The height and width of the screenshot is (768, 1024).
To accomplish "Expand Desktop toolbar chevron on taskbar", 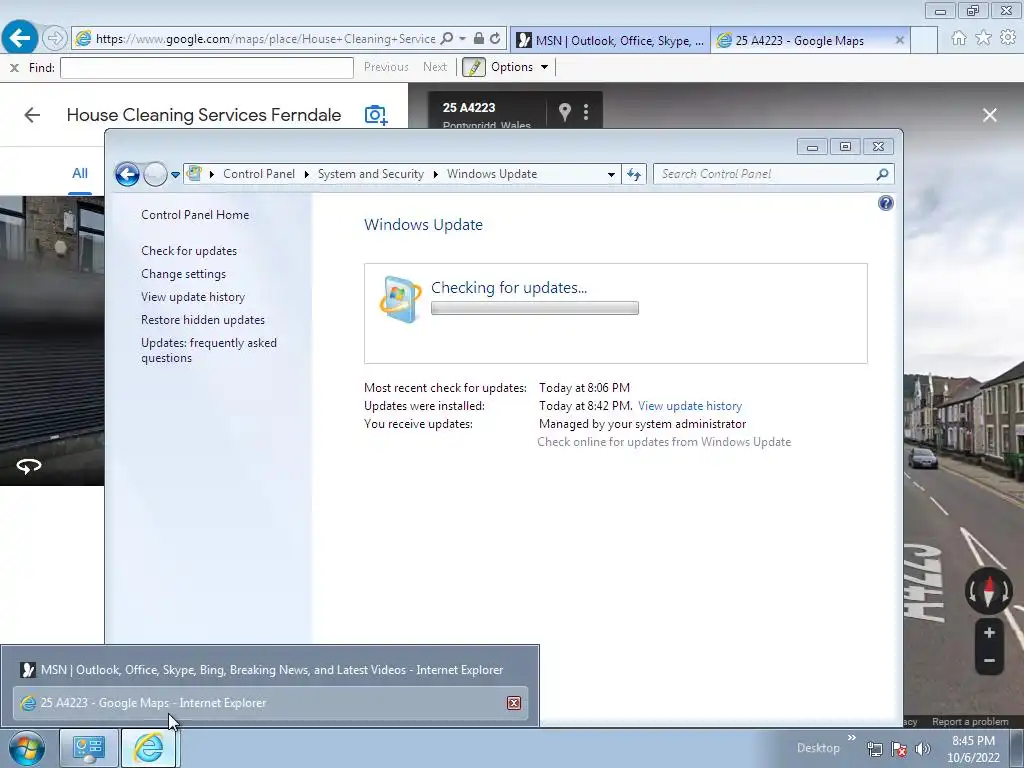I will [852, 738].
